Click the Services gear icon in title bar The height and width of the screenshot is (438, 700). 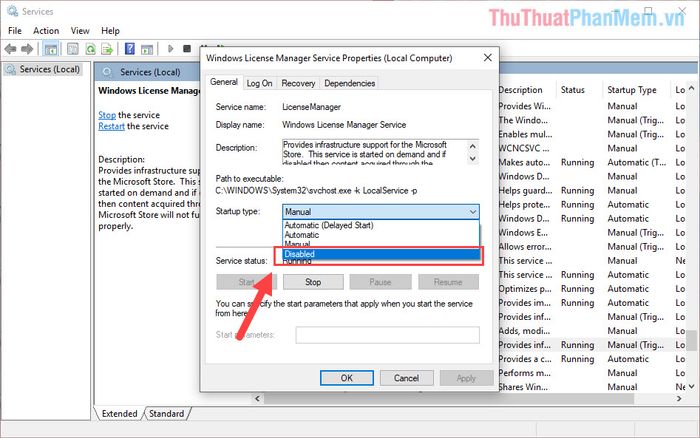click(x=12, y=10)
